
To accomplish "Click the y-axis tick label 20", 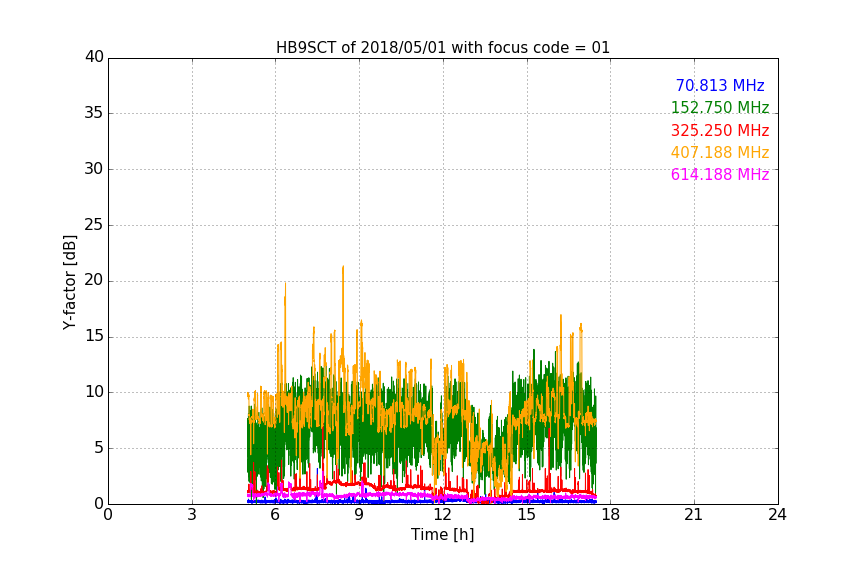I will pyautogui.click(x=94, y=281).
